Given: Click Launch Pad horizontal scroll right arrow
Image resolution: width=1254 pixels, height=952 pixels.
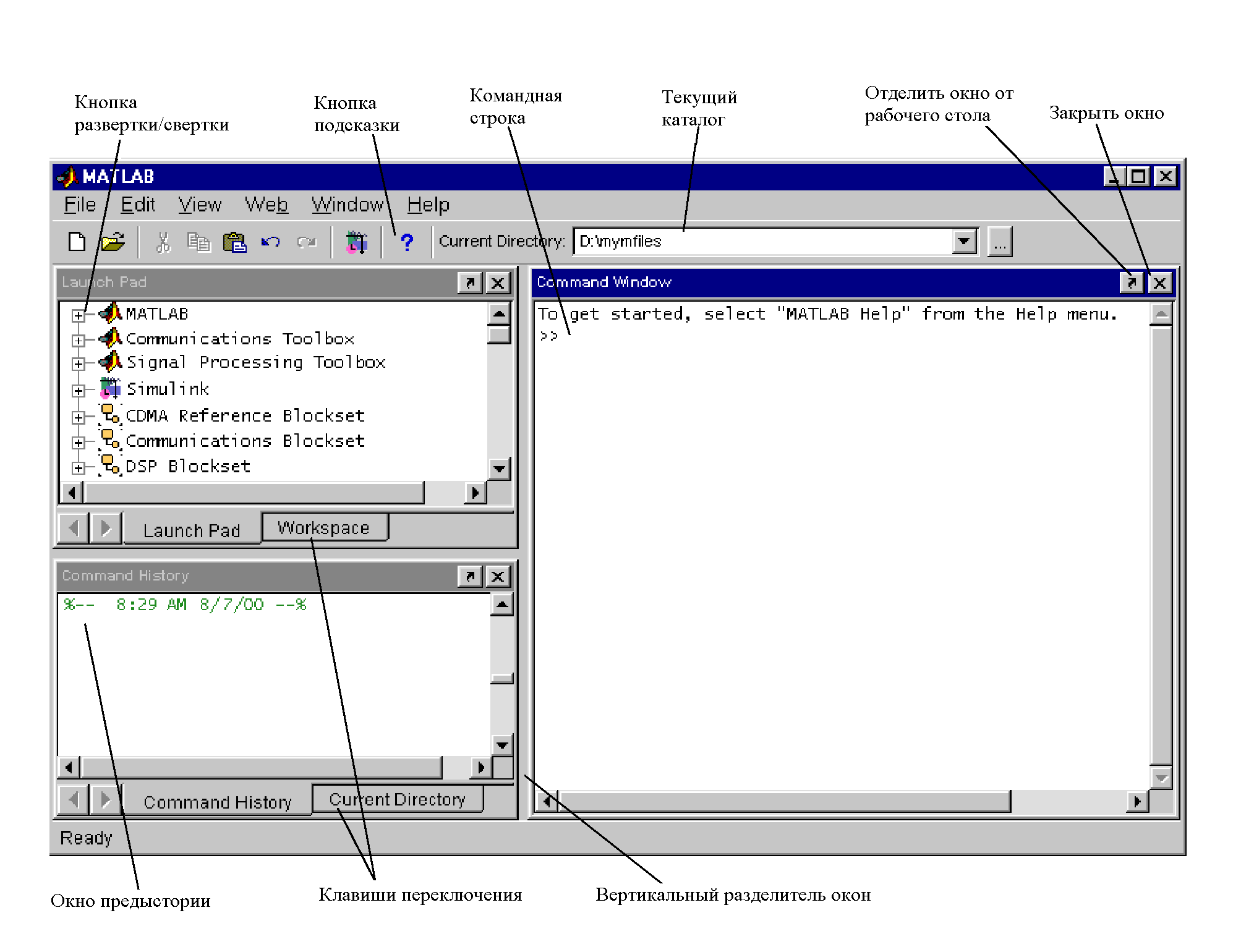Looking at the screenshot, I should [475, 493].
